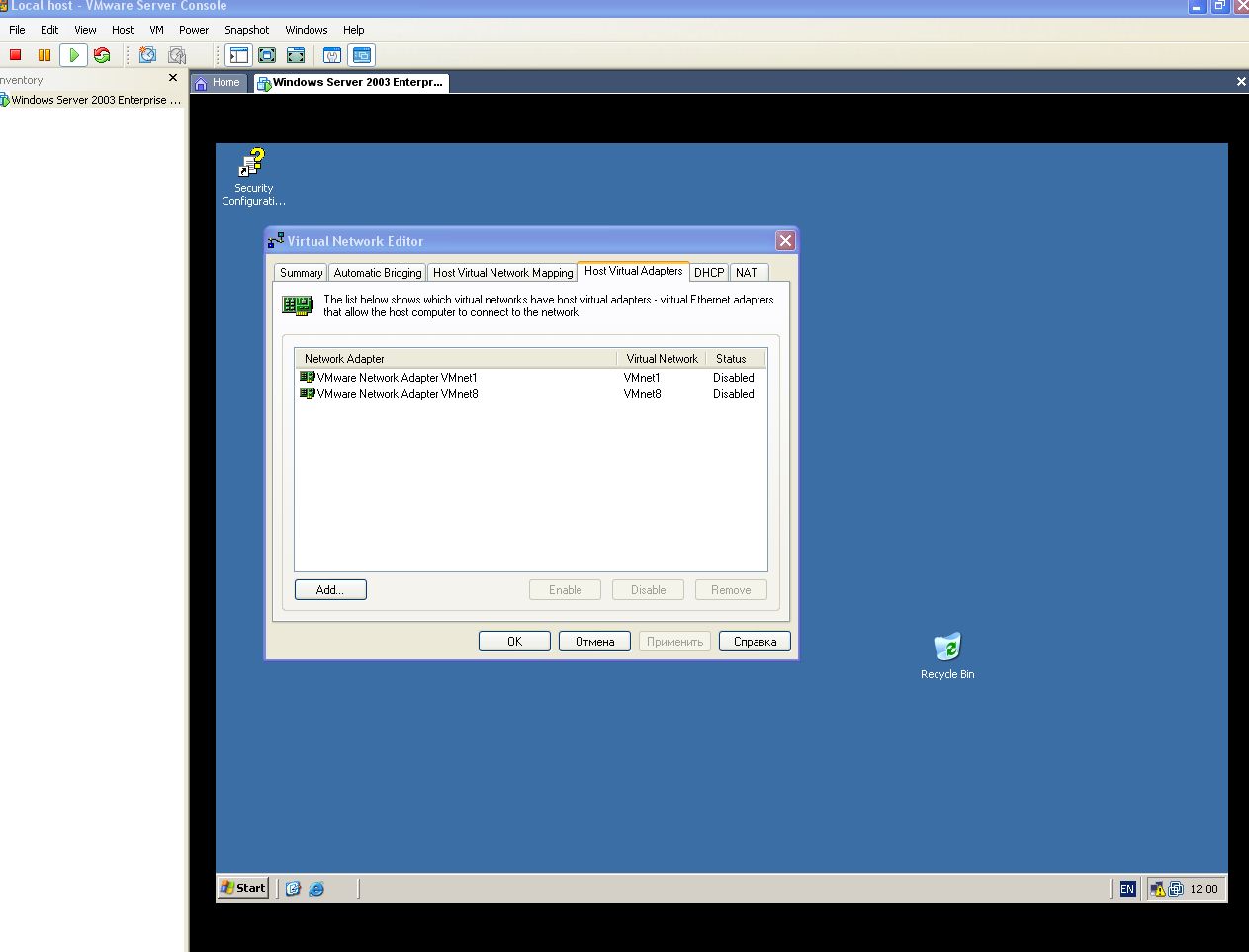Viewport: 1249px width, 952px height.
Task: Open the Host menu
Action: (123, 30)
